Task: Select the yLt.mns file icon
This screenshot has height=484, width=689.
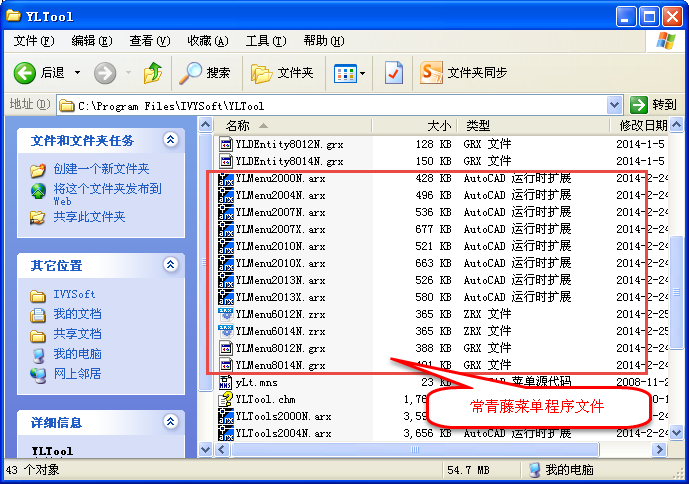Action: pyautogui.click(x=225, y=382)
